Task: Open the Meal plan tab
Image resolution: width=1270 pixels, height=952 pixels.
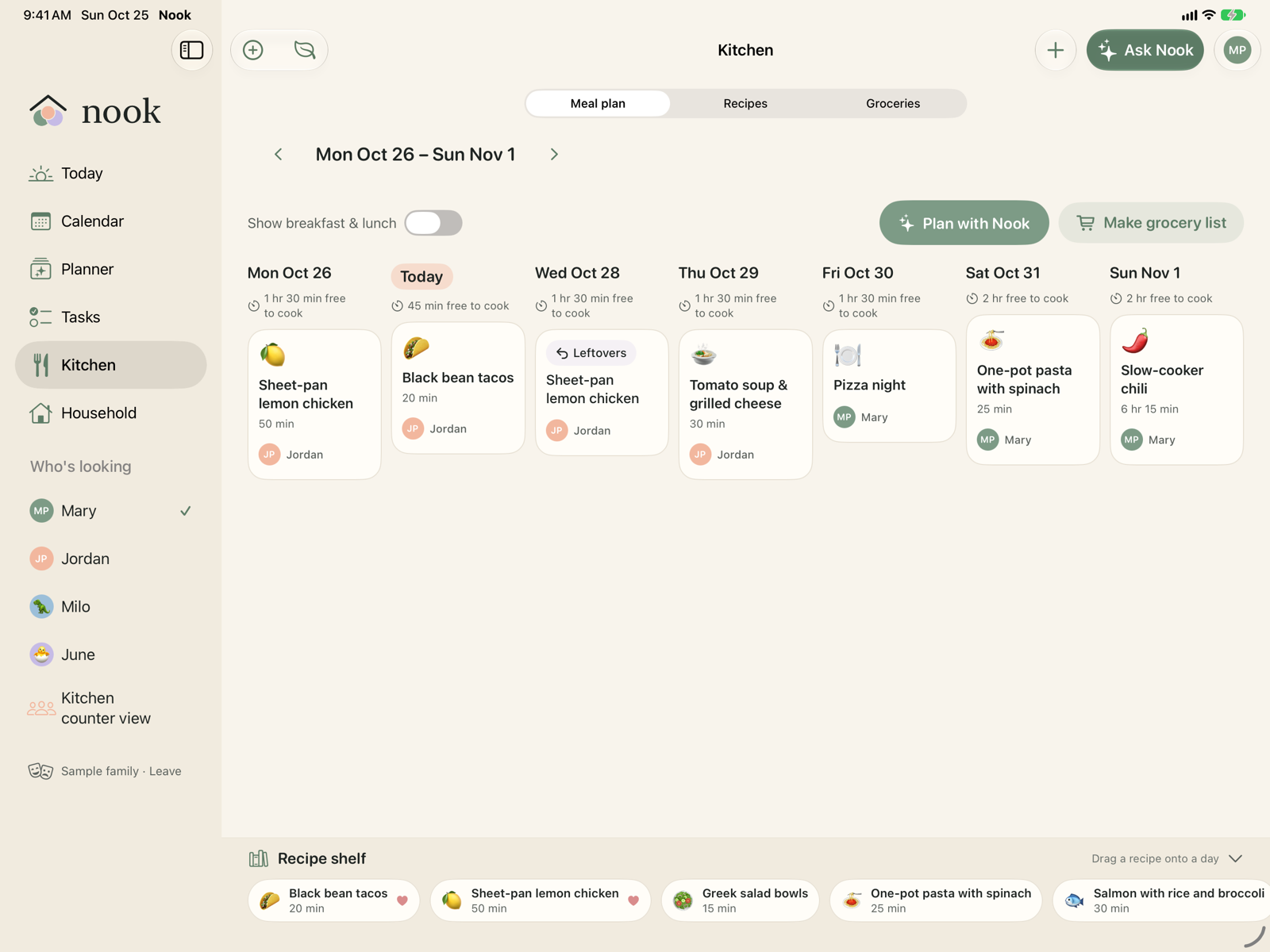Action: tap(598, 103)
